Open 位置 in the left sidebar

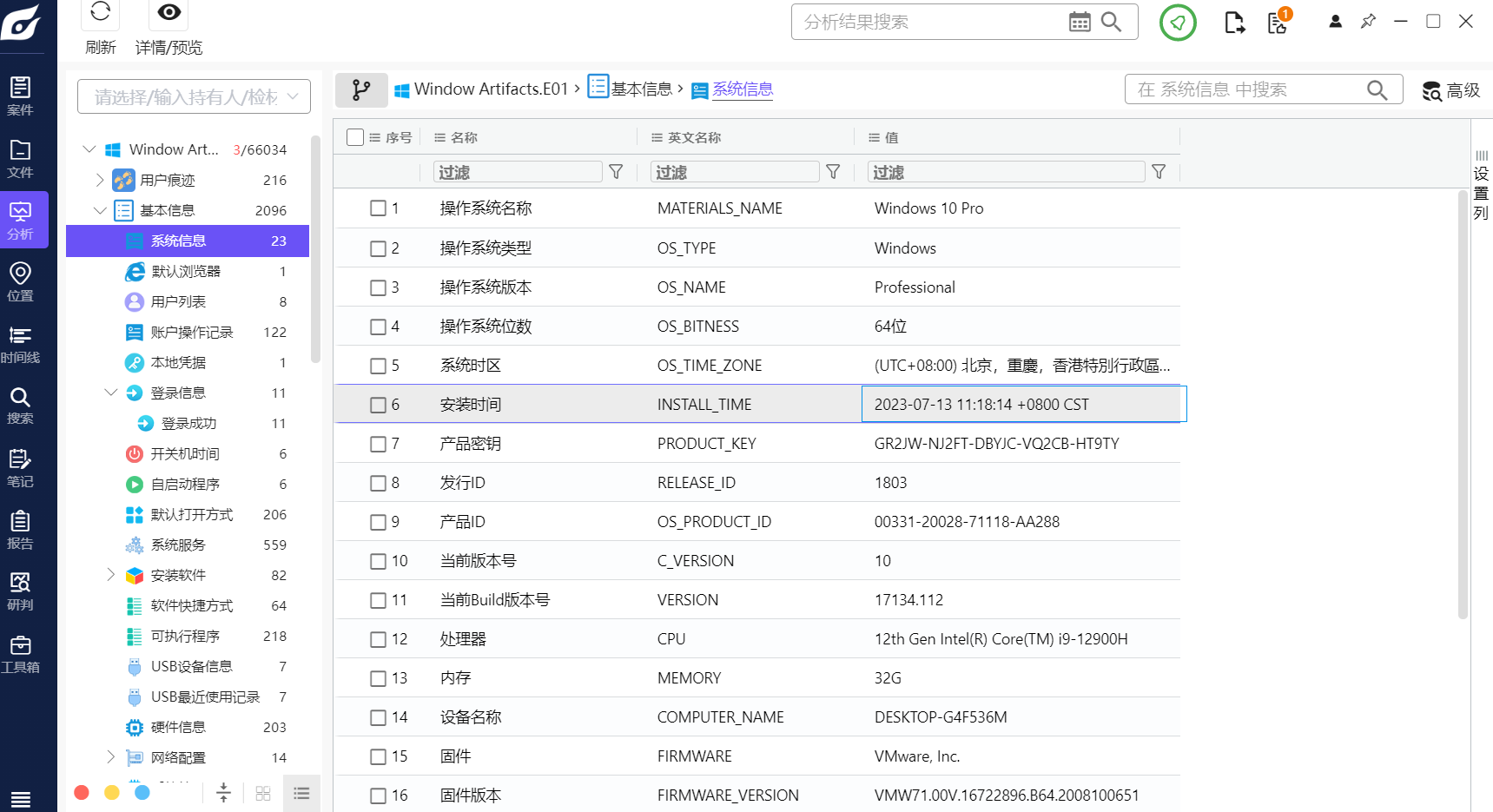20,281
